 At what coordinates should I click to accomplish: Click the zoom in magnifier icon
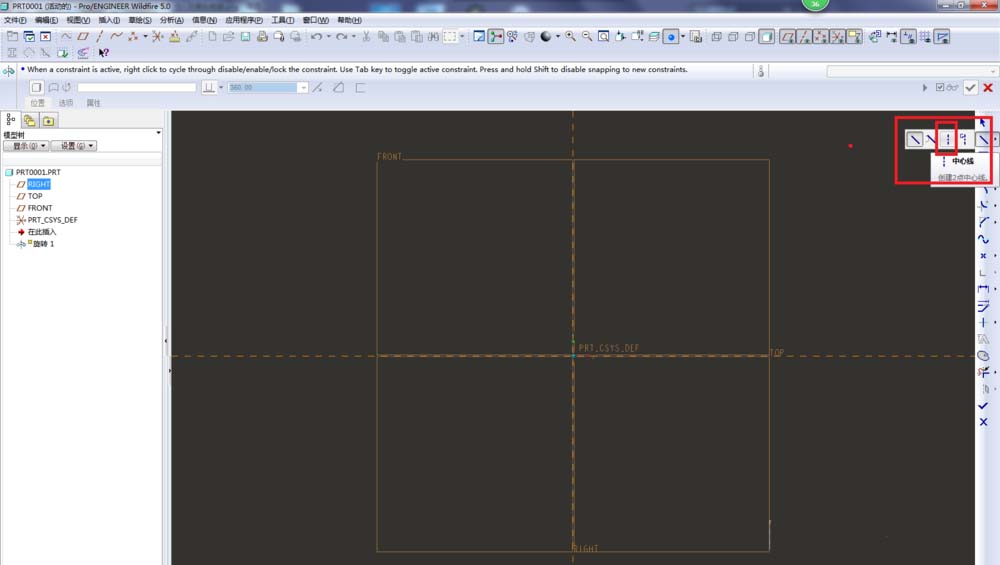click(570, 37)
